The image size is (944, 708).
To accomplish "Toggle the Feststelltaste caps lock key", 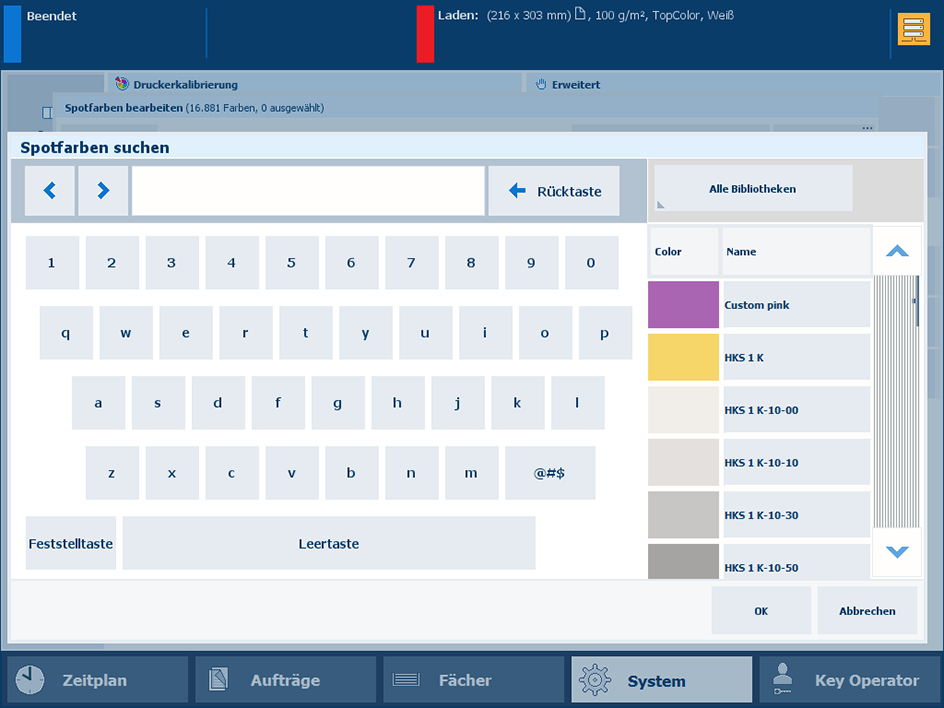I will click(x=70, y=544).
